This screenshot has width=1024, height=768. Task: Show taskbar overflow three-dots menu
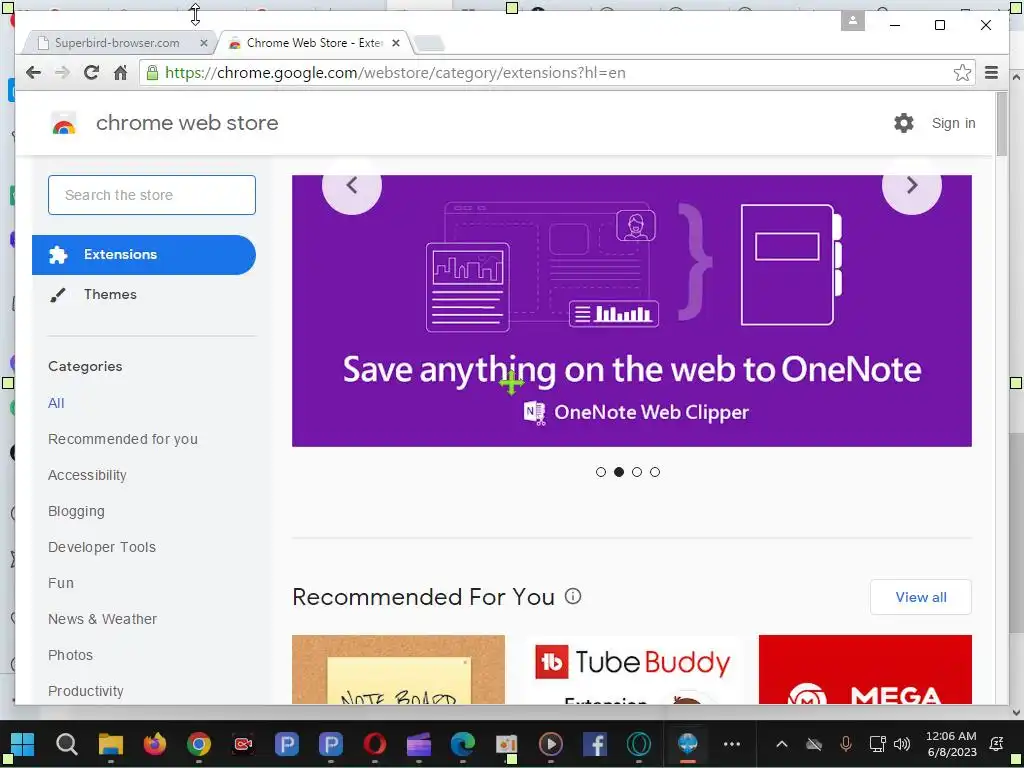(x=732, y=744)
